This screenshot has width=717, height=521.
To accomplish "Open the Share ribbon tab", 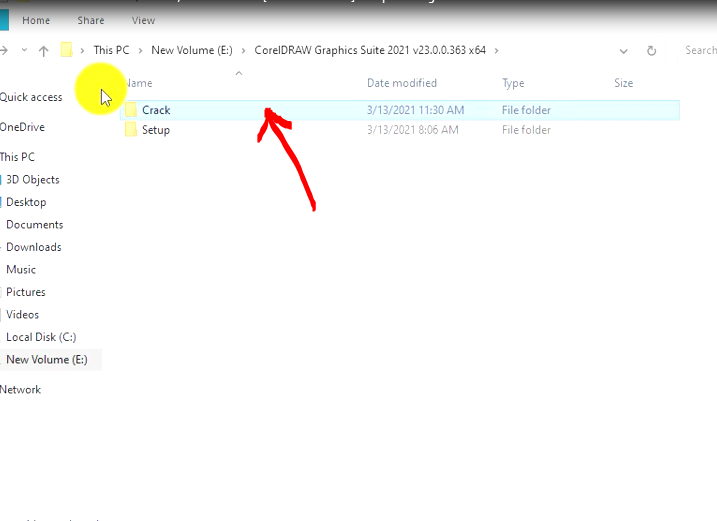I will [x=91, y=21].
